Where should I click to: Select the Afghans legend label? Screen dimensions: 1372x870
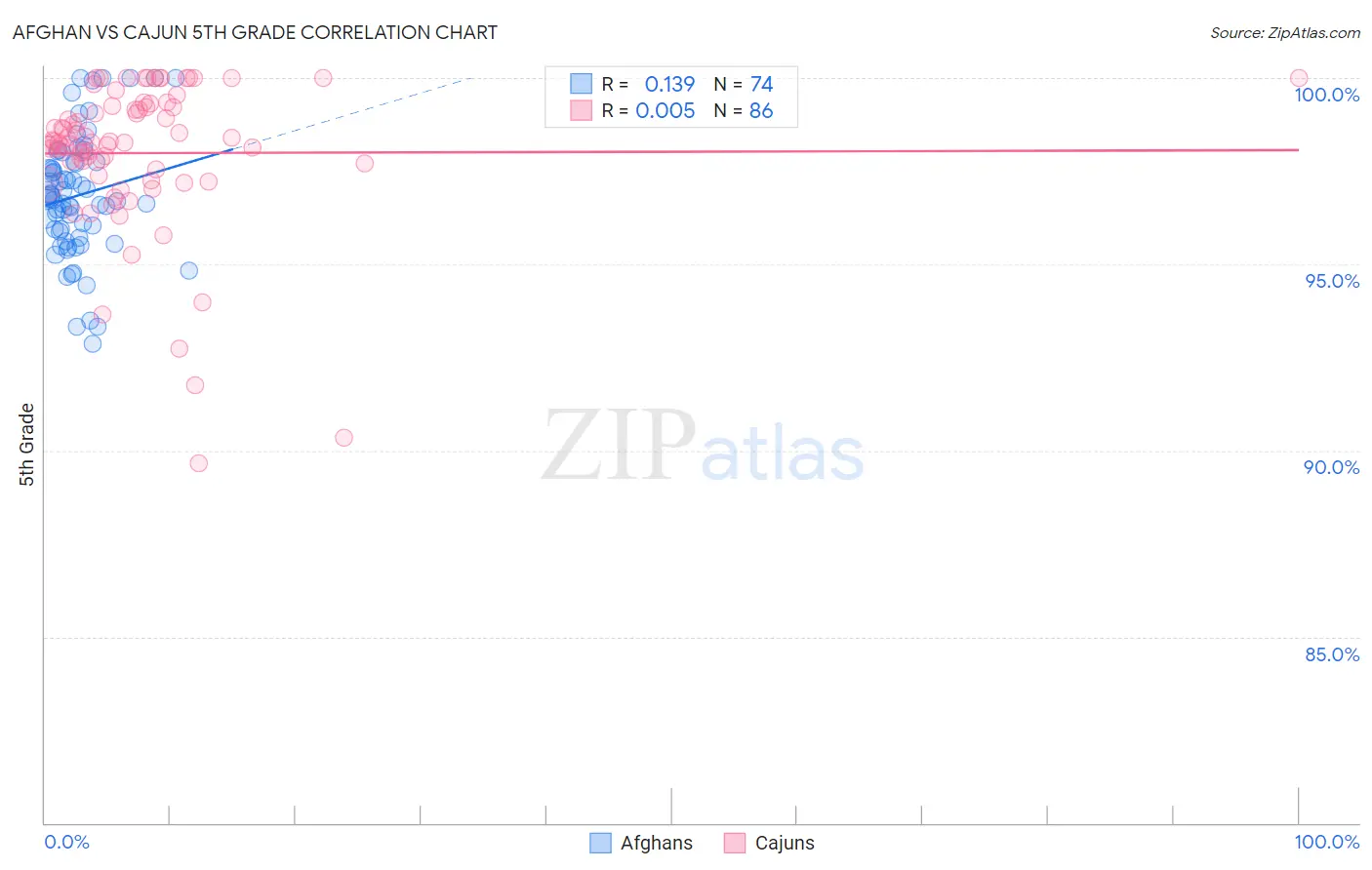(x=657, y=843)
